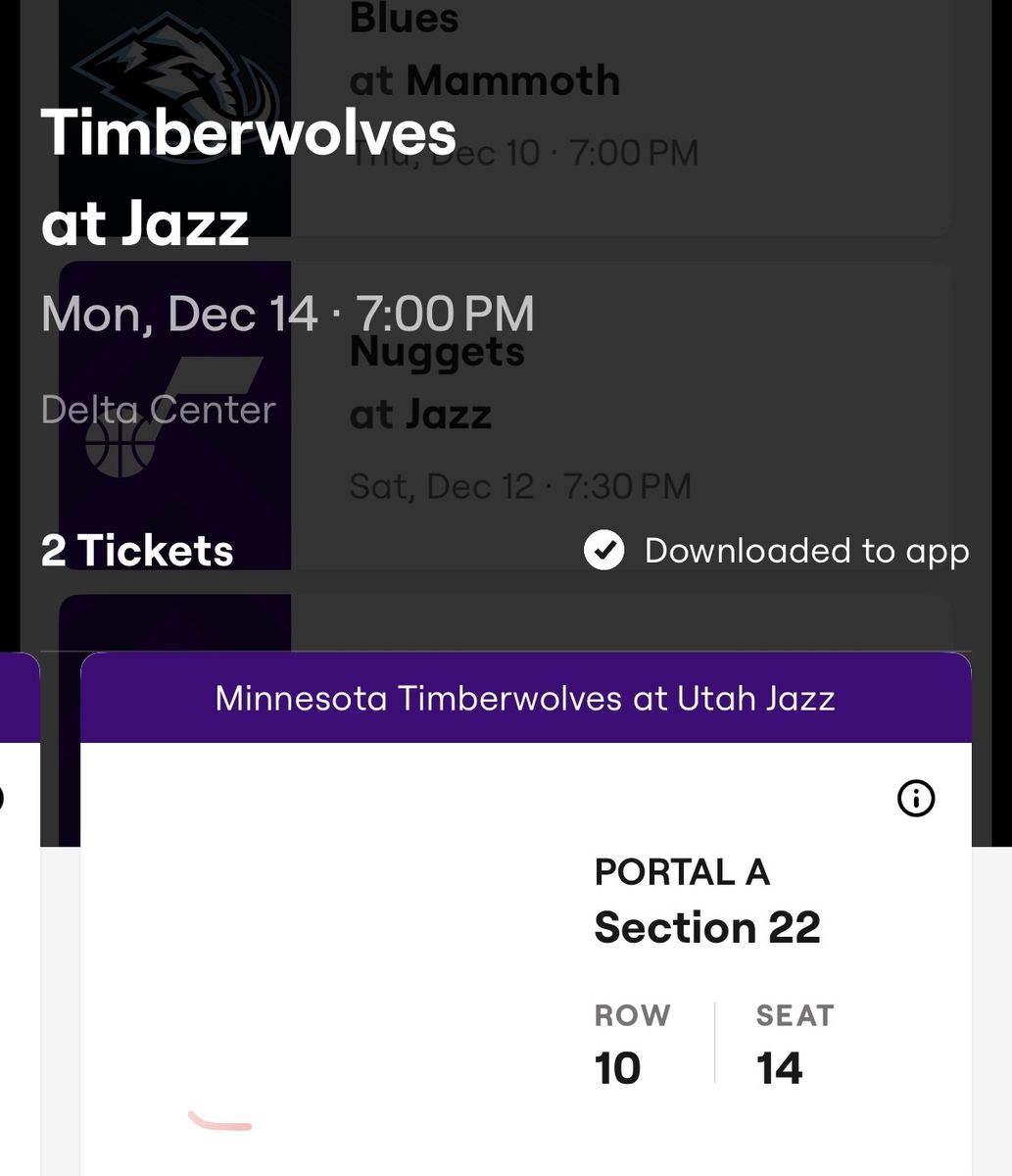Open the Blues at Mammoth event

tap(506, 118)
